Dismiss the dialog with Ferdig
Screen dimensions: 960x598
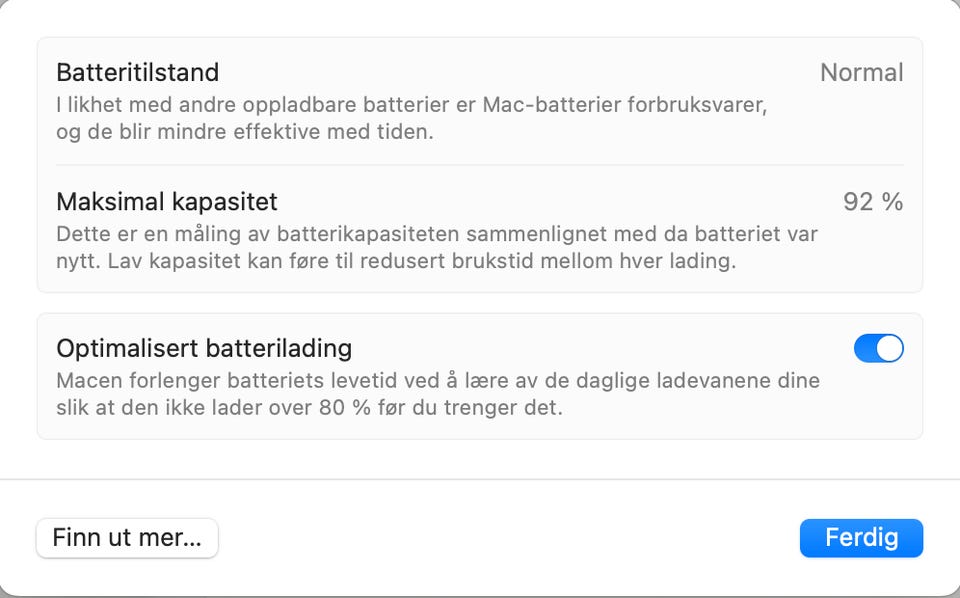(x=860, y=537)
